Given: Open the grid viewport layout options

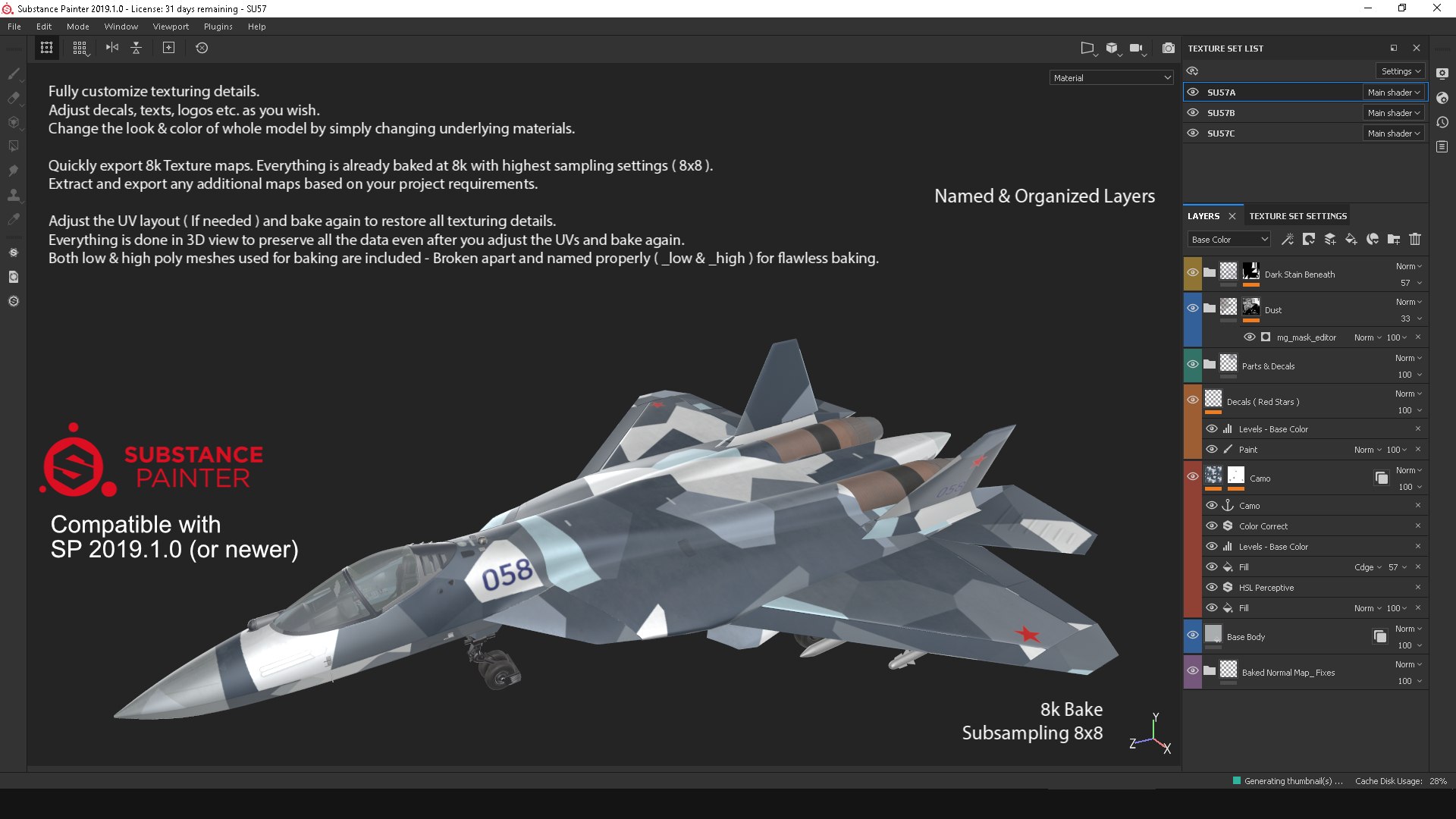Looking at the screenshot, I should [x=80, y=48].
